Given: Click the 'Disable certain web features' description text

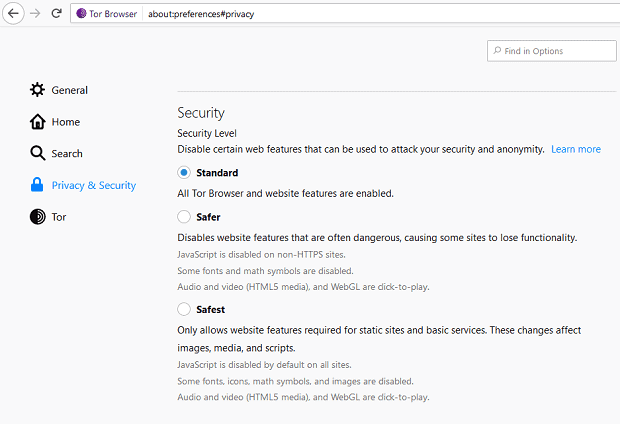Looking at the screenshot, I should [361, 149].
